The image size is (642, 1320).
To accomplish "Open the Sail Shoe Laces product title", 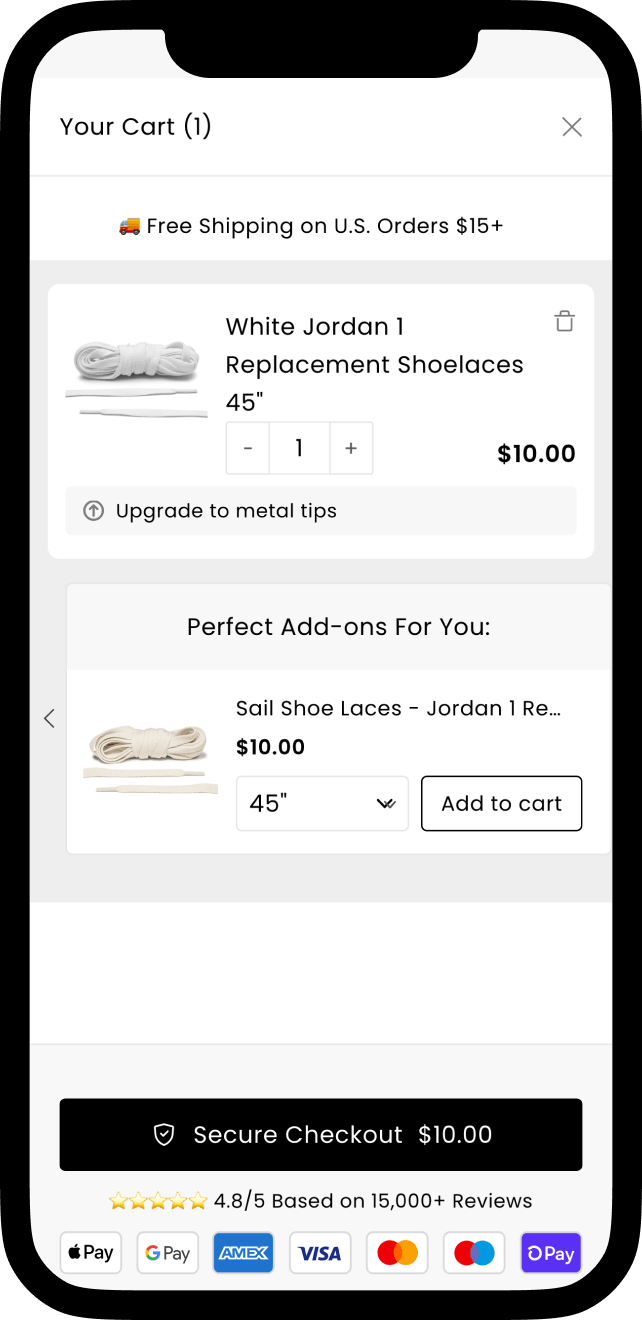I will 398,708.
